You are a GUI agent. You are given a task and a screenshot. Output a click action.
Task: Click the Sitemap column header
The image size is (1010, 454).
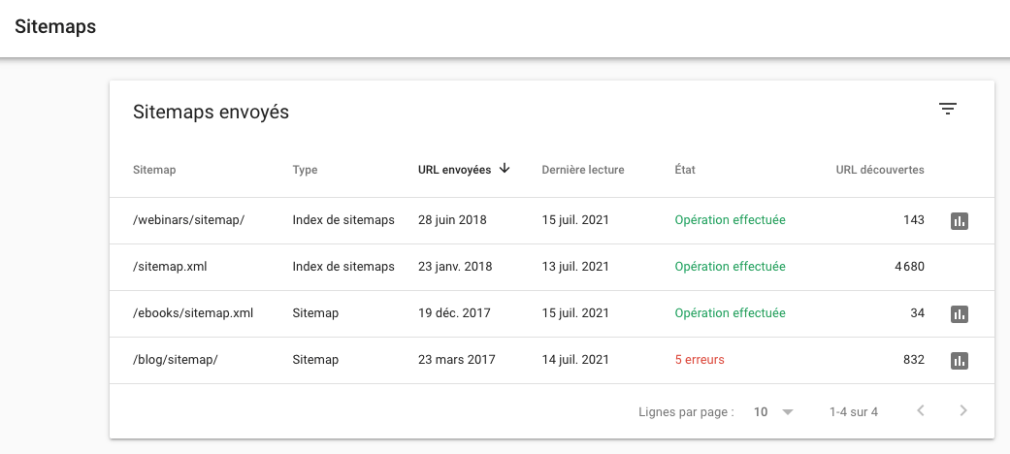[x=154, y=170]
